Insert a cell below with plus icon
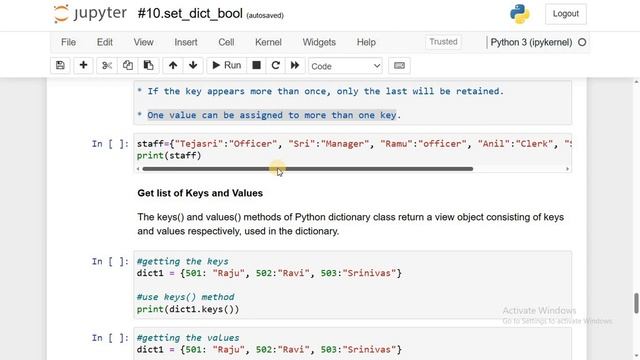This screenshot has height=360, width=640. tap(83, 65)
